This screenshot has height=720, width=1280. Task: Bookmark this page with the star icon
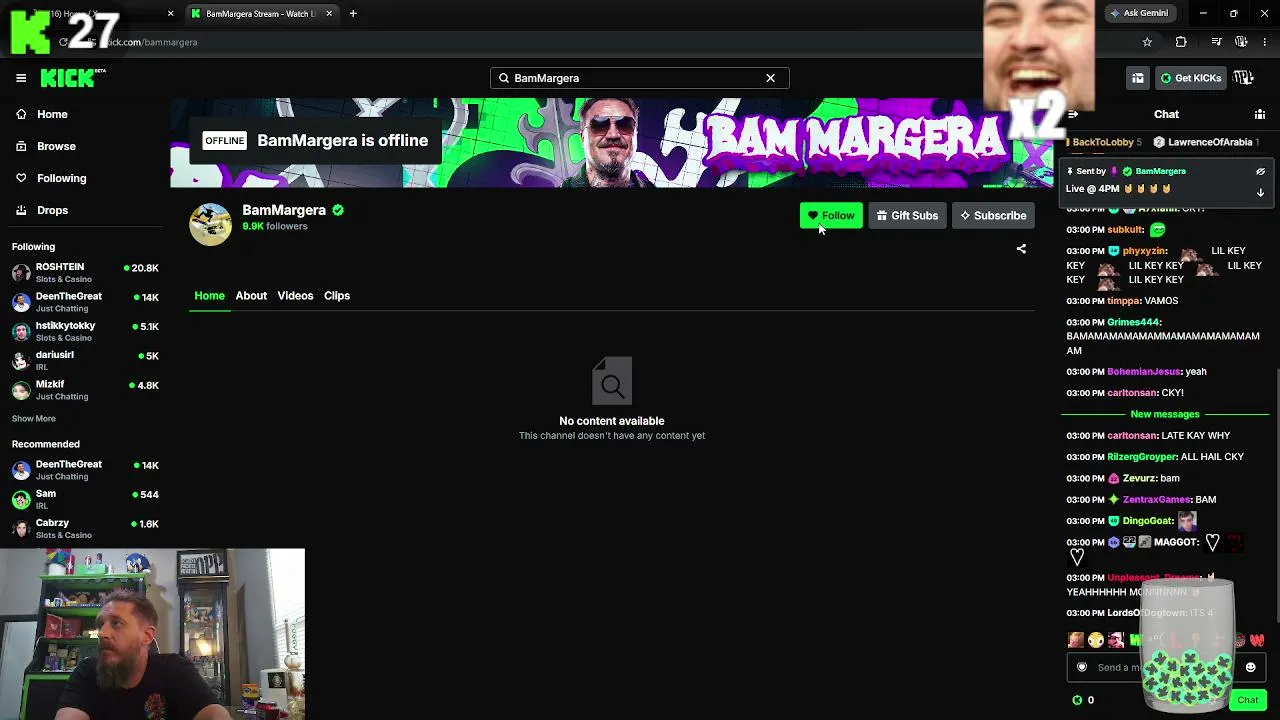pos(1147,42)
